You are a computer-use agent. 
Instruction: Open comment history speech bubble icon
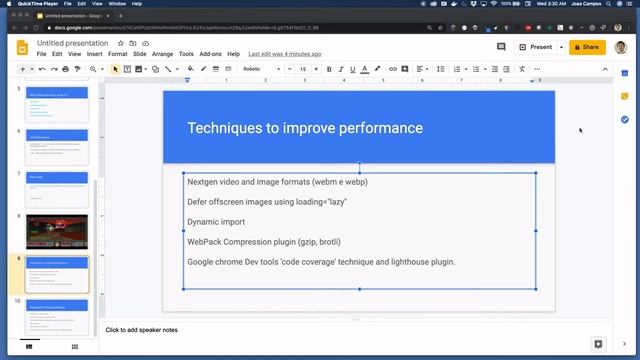point(501,47)
